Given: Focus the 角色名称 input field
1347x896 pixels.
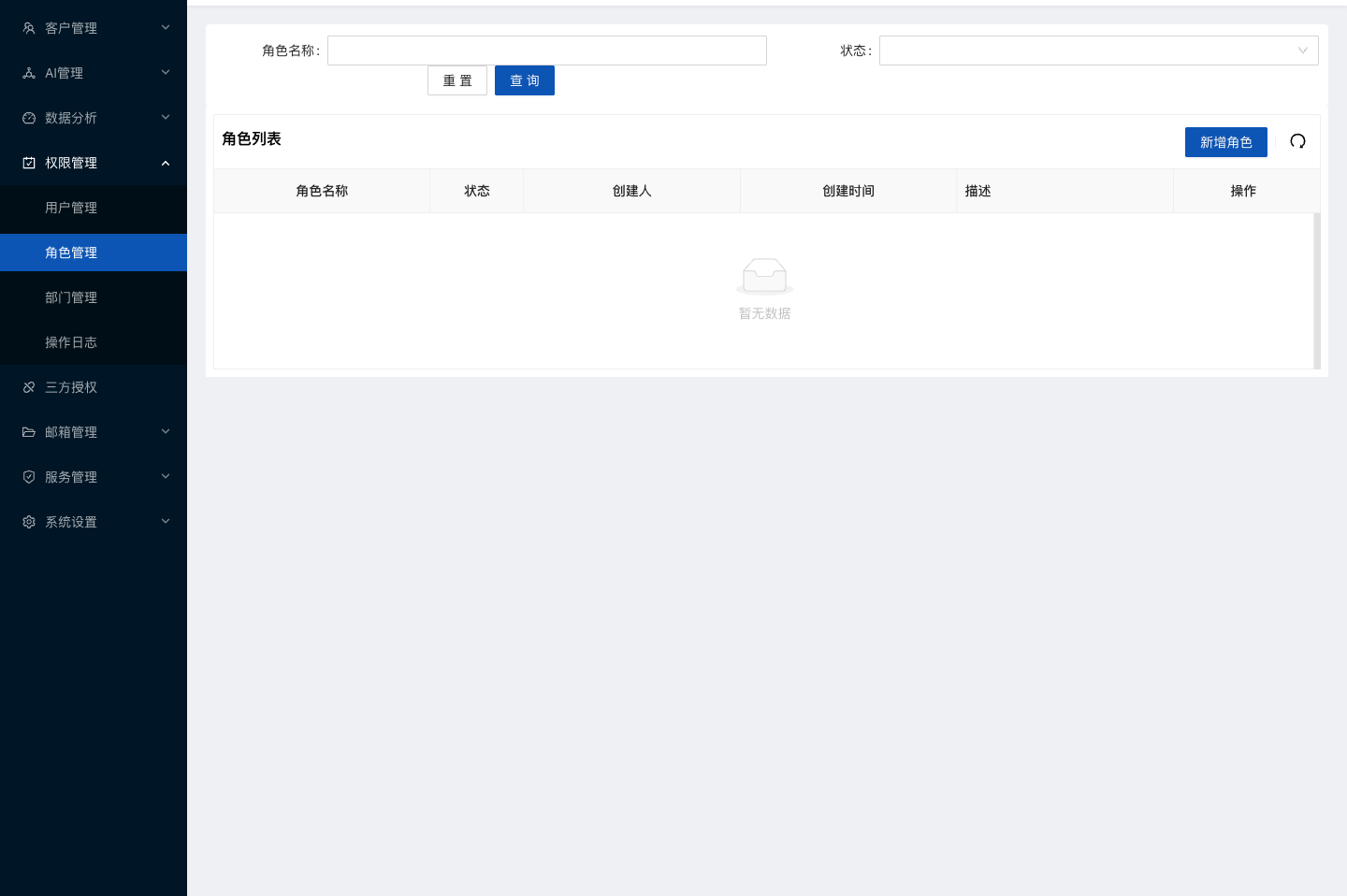Looking at the screenshot, I should pyautogui.click(x=547, y=51).
